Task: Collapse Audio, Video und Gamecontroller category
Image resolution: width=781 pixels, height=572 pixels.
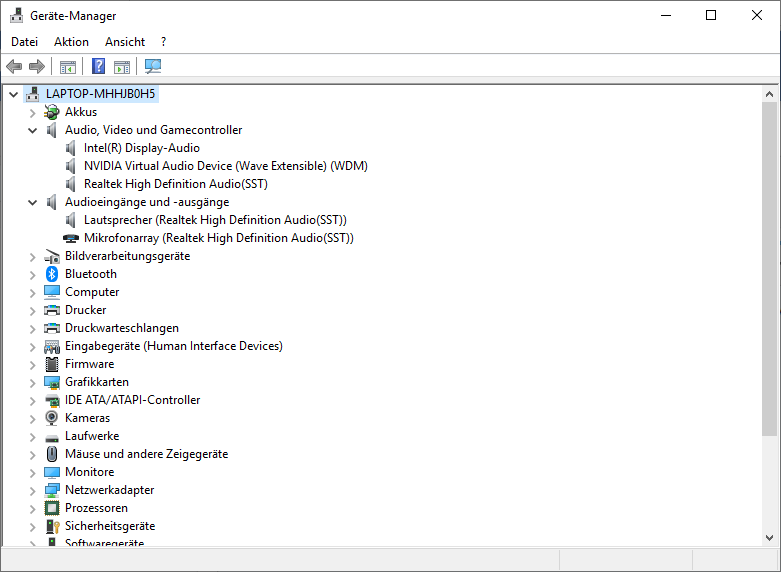Action: click(32, 131)
